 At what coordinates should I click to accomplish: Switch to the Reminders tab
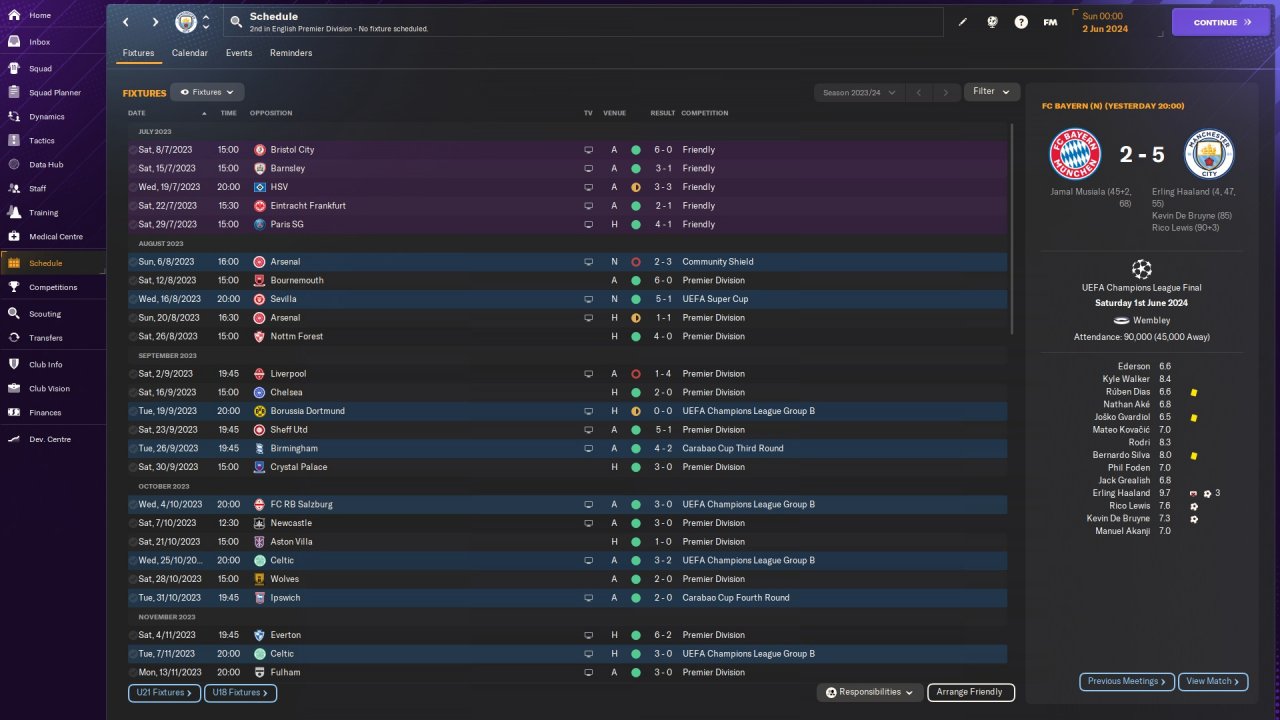[x=291, y=53]
